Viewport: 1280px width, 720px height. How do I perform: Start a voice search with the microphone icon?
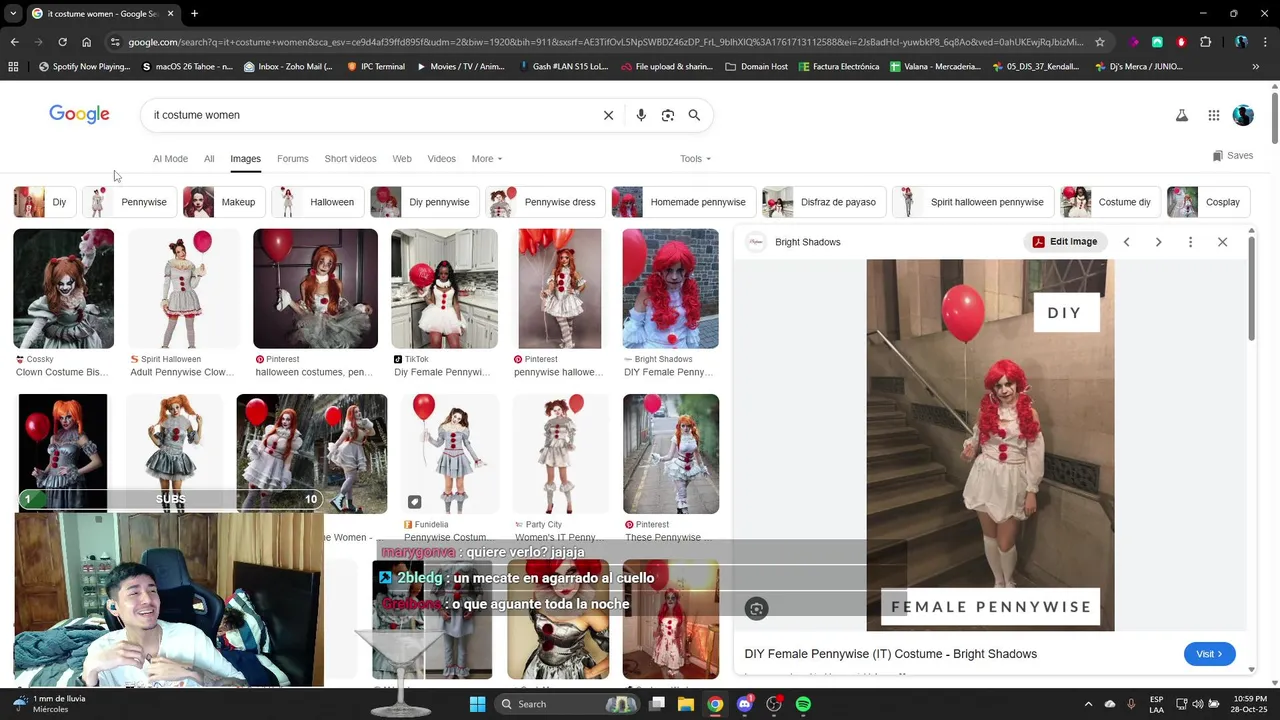[x=641, y=115]
